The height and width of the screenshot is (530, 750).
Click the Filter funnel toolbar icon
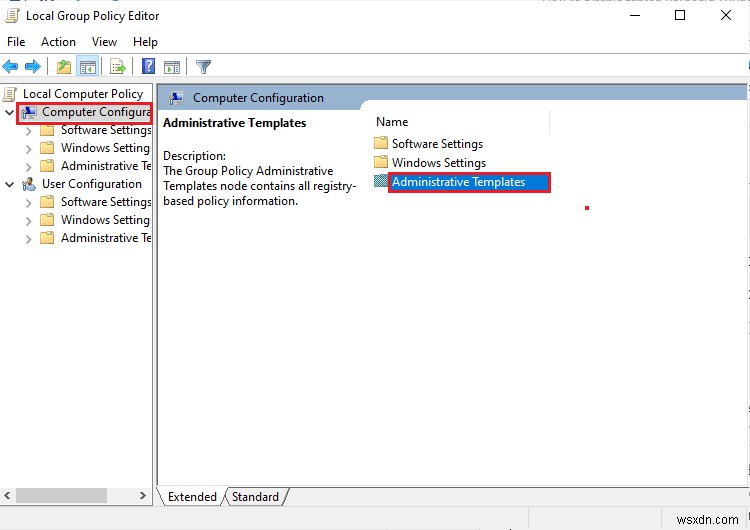pos(203,66)
